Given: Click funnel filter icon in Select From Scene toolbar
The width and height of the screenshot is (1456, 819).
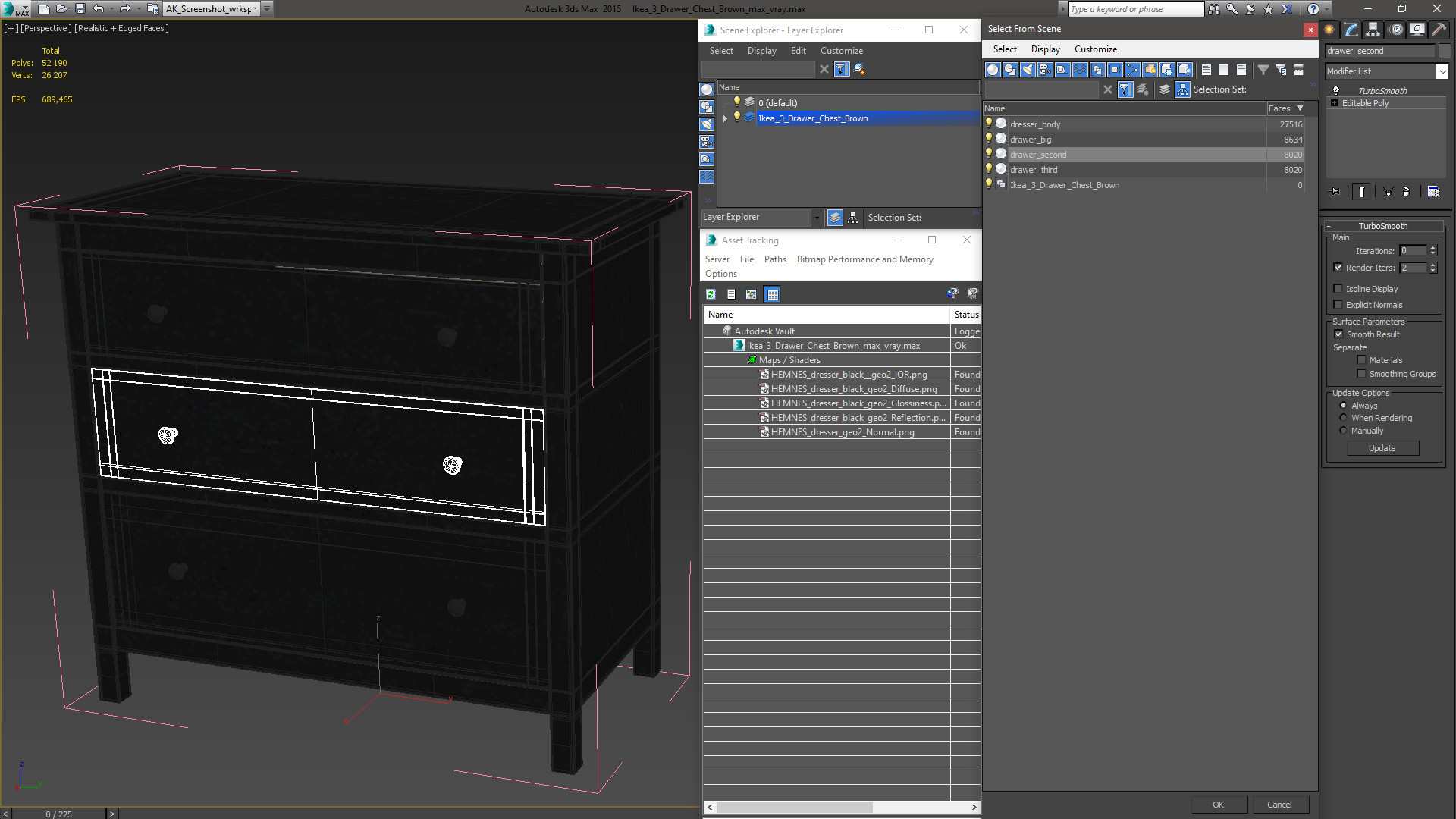Looking at the screenshot, I should coord(1263,70).
